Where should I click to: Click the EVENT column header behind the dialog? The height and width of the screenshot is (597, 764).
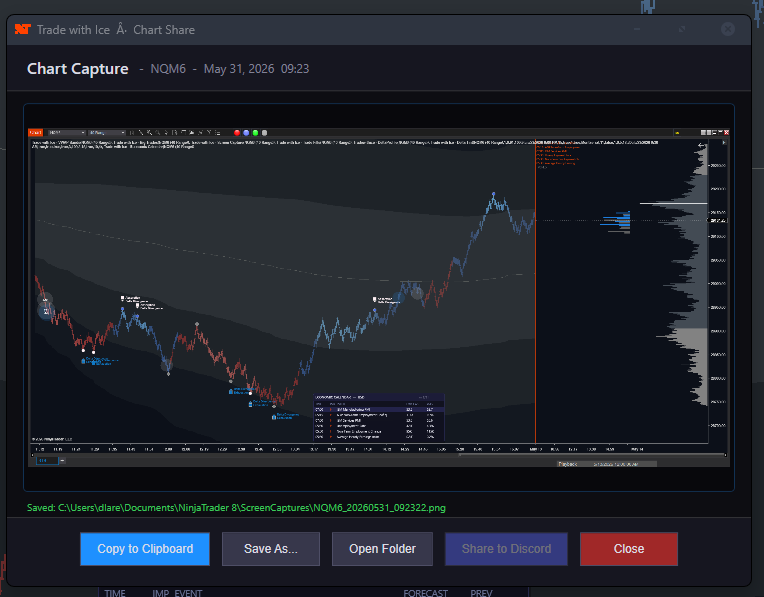(x=188, y=593)
